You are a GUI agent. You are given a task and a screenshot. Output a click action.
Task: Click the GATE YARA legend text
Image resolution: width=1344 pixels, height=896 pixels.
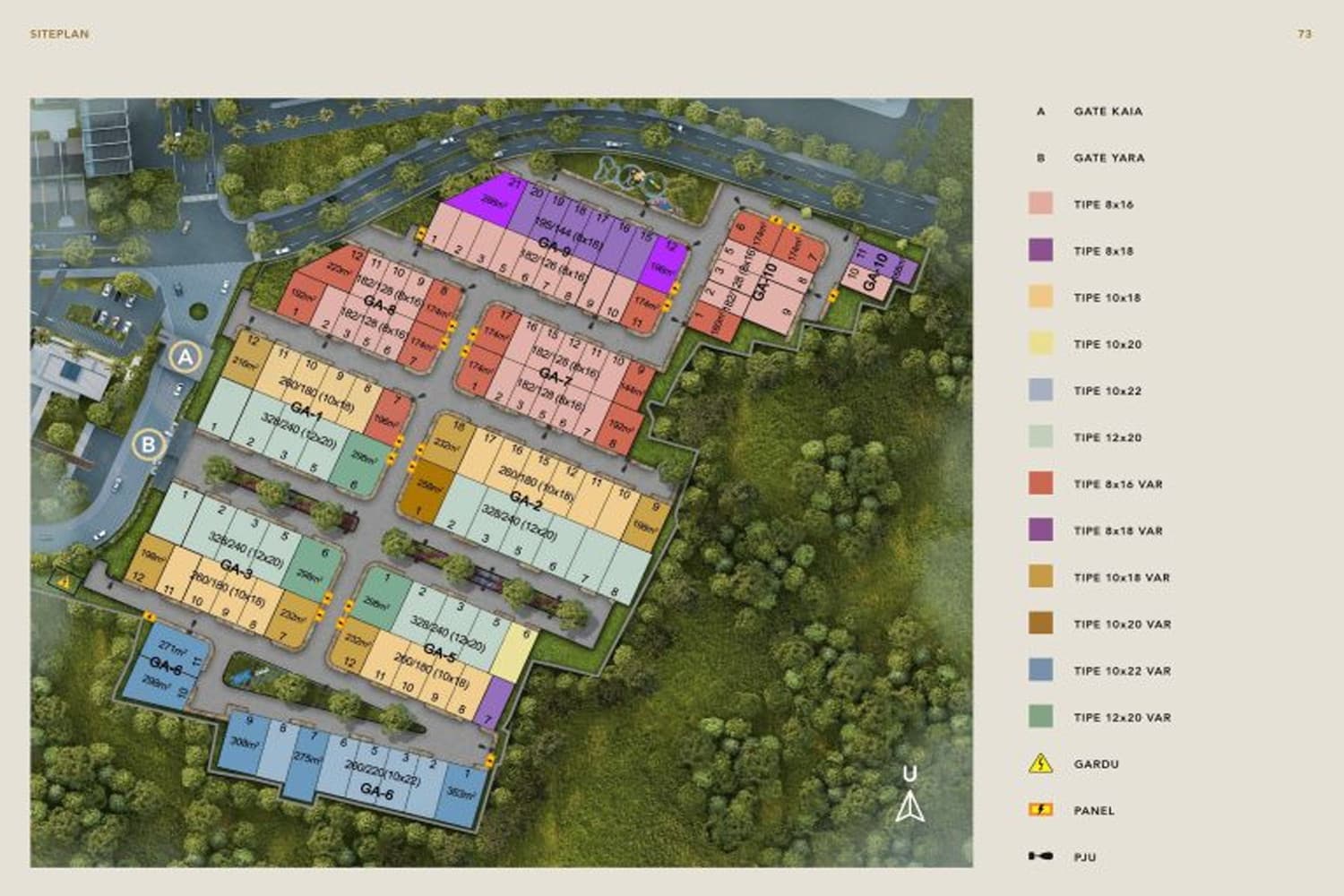click(1111, 158)
